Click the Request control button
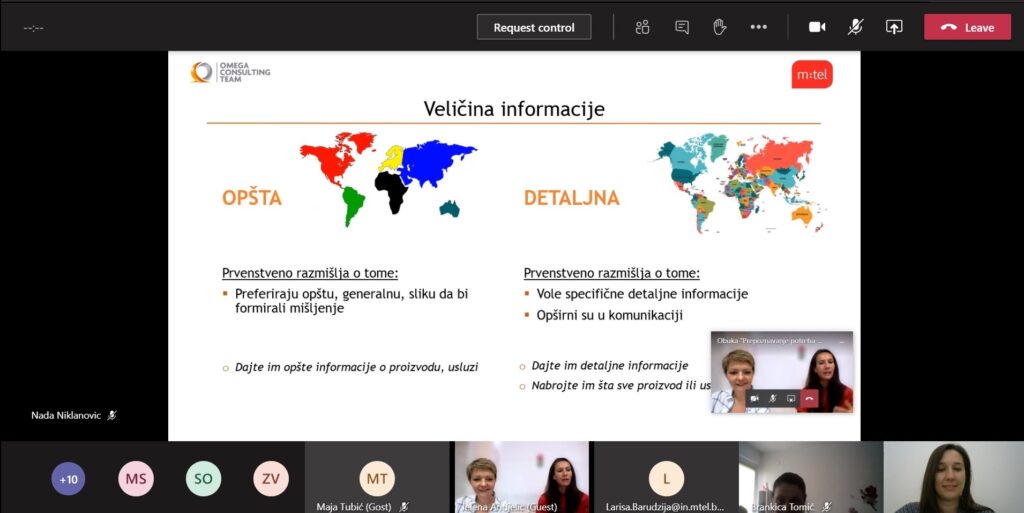The width and height of the screenshot is (1024, 513). click(x=534, y=27)
